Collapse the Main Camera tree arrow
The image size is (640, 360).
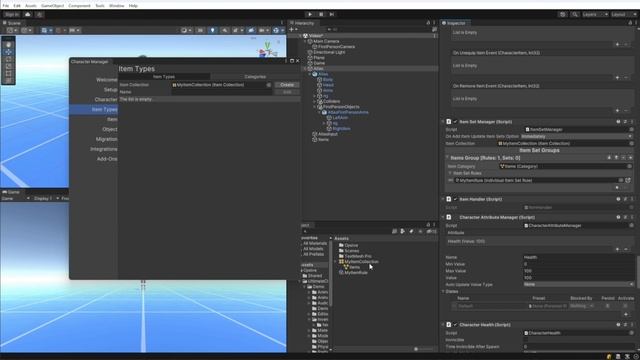tap(305, 41)
